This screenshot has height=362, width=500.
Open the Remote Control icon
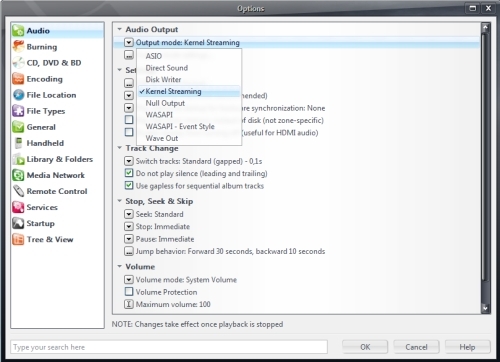tap(18, 191)
